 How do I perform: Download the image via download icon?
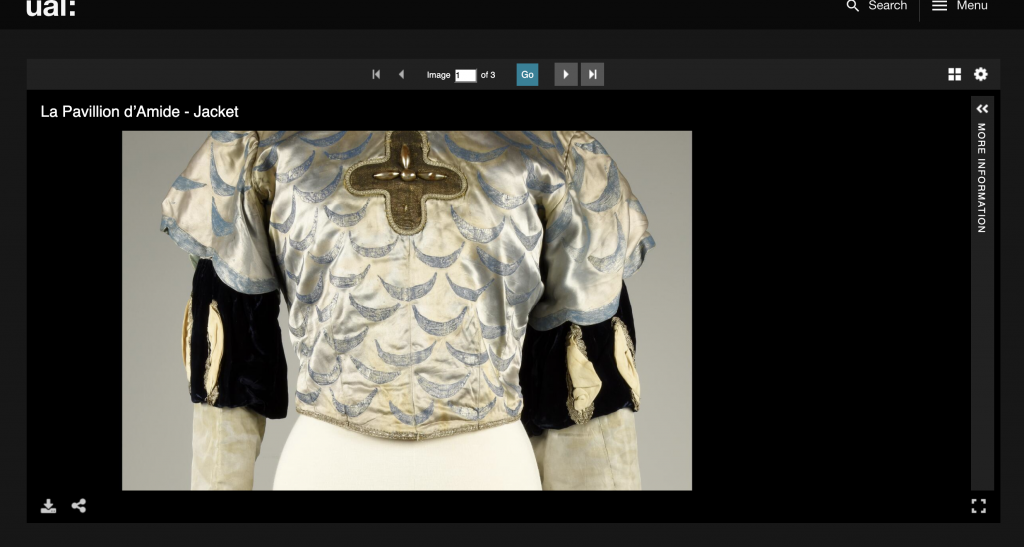click(x=48, y=506)
